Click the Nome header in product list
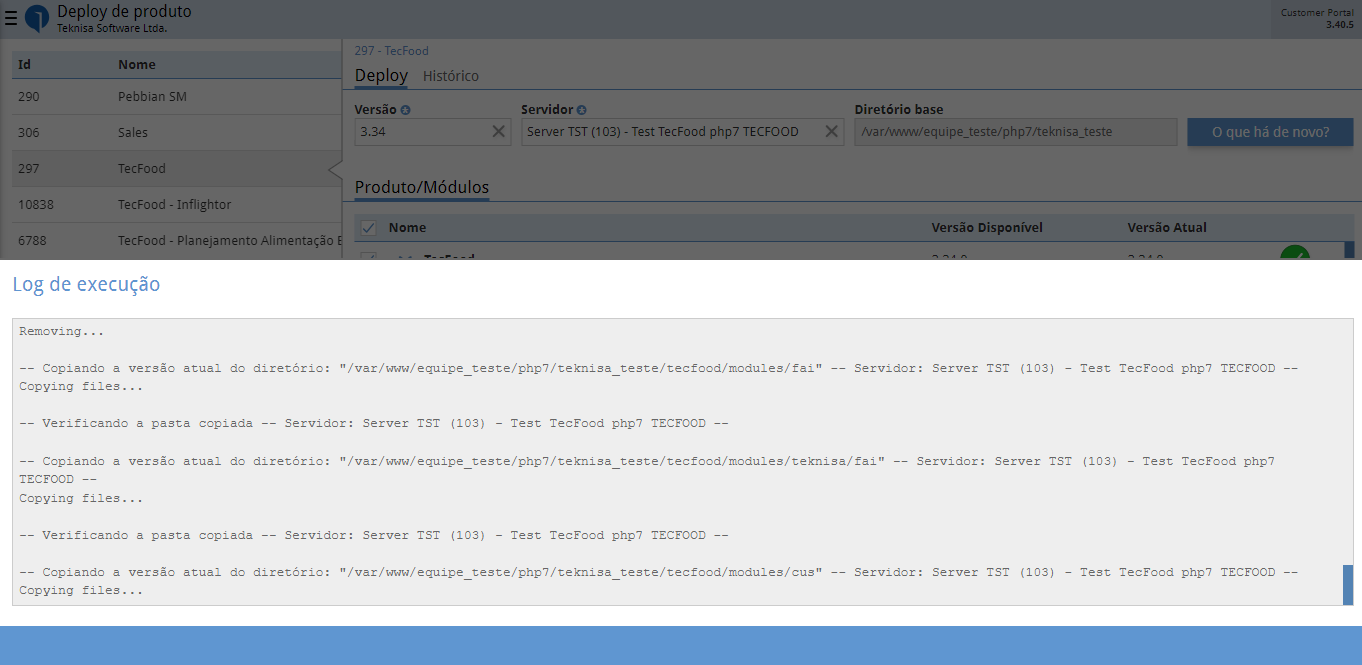Image resolution: width=1362 pixels, height=665 pixels. (x=137, y=65)
